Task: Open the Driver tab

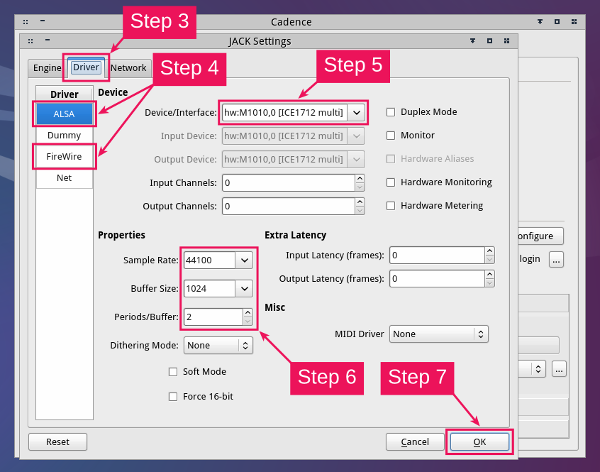Action: 86,67
